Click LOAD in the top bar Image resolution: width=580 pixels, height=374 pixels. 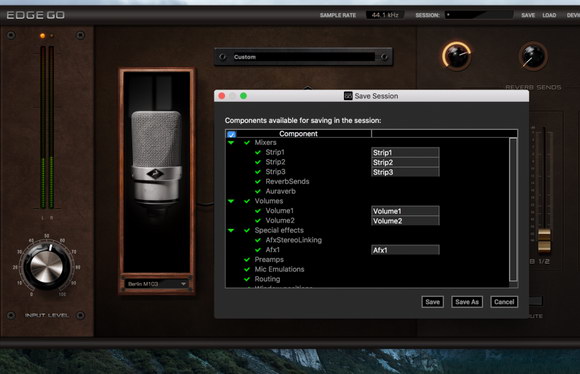[x=549, y=15]
